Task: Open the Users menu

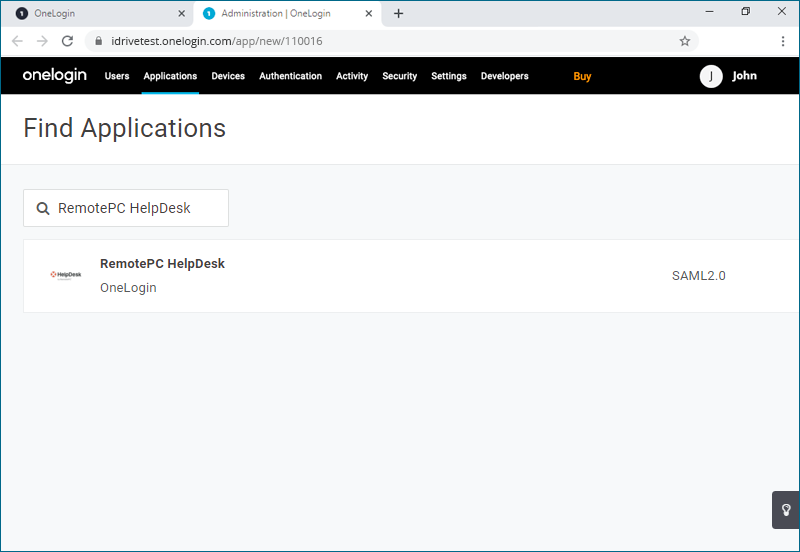Action: 117,76
